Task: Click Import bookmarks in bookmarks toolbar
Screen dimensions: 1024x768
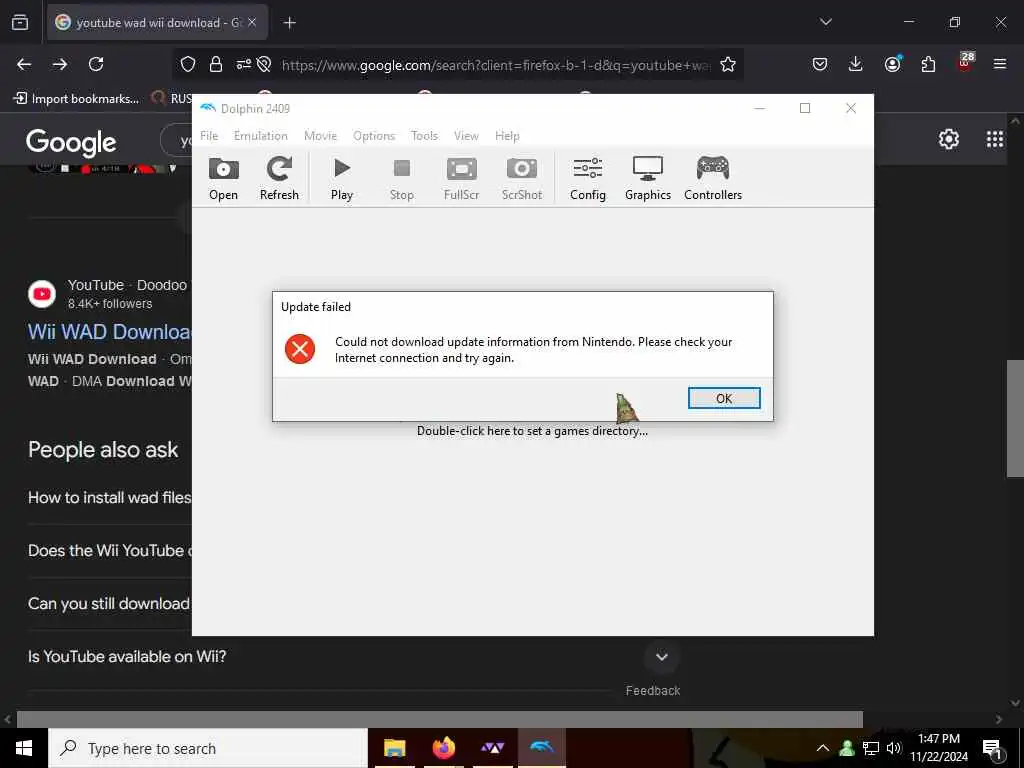Action: click(76, 99)
